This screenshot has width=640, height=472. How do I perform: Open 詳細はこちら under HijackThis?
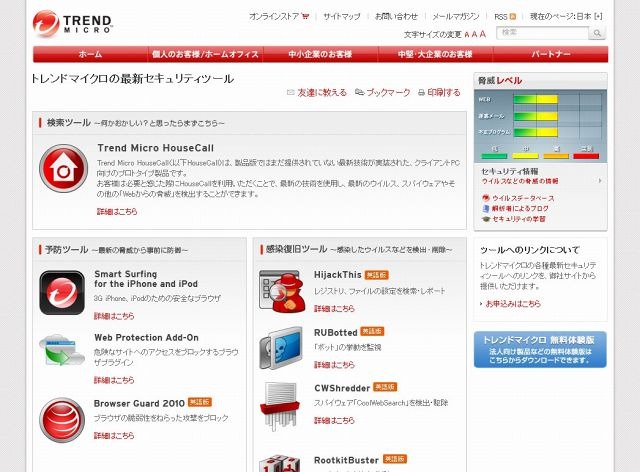pyautogui.click(x=334, y=309)
